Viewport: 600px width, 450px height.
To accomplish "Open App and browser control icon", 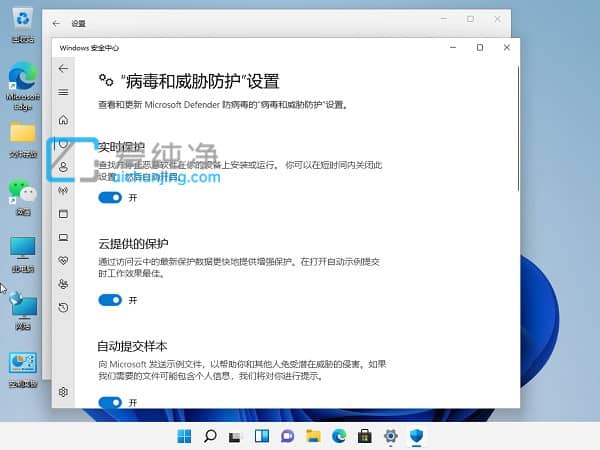I will (64, 214).
